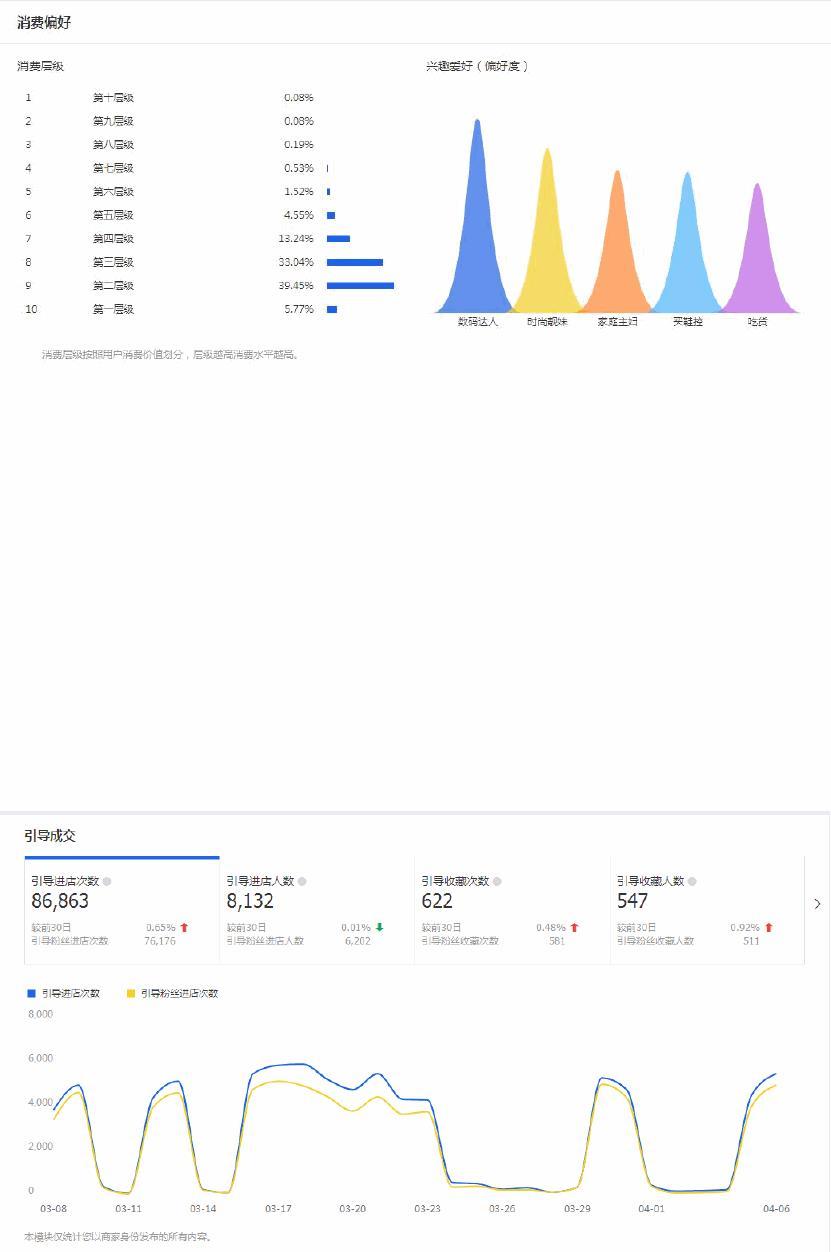The width and height of the screenshot is (831, 1252).
Task: Click the 引导成交 section heading
Action: coord(50,835)
